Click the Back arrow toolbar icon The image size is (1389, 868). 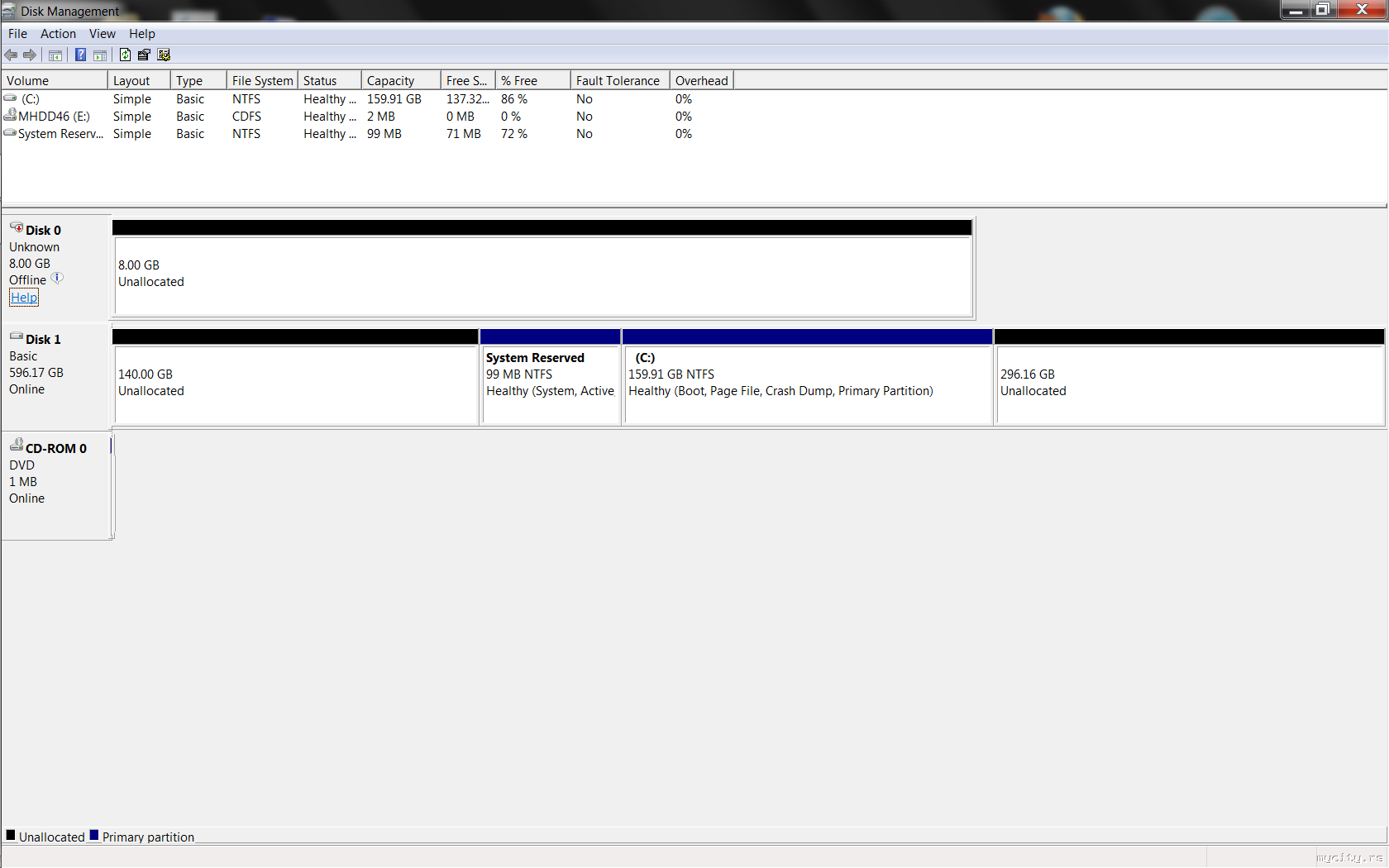[x=11, y=55]
